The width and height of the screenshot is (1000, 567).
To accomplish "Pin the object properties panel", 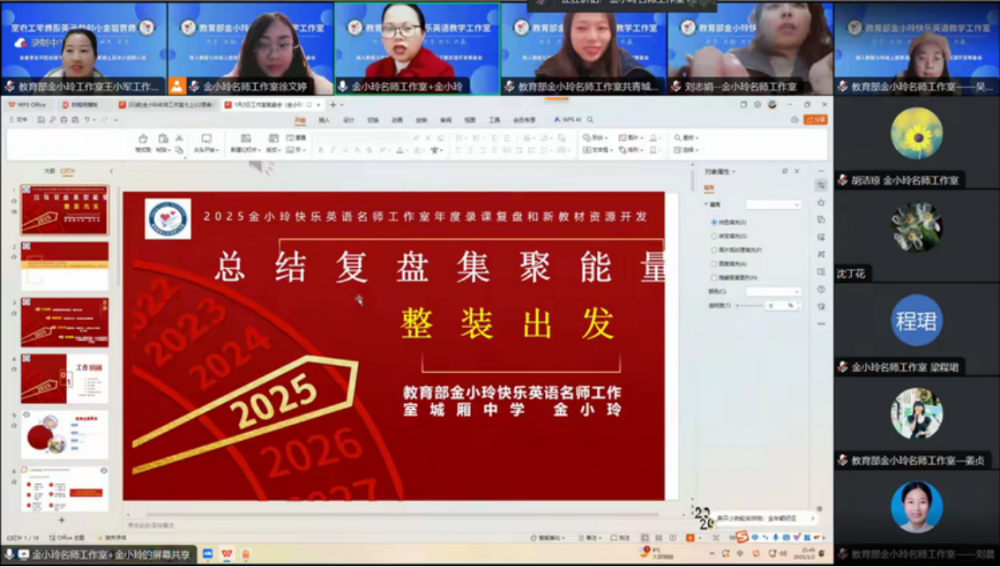I will 785,171.
